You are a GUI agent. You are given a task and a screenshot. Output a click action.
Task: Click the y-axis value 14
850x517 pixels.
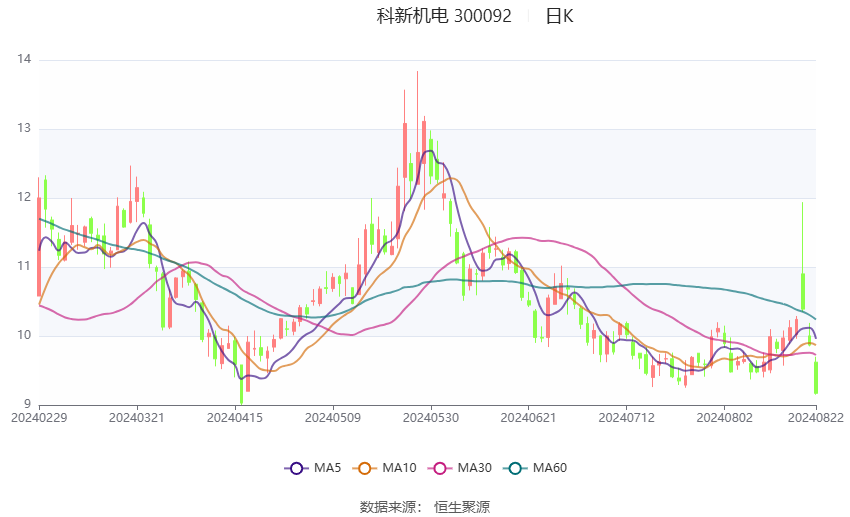[24, 59]
